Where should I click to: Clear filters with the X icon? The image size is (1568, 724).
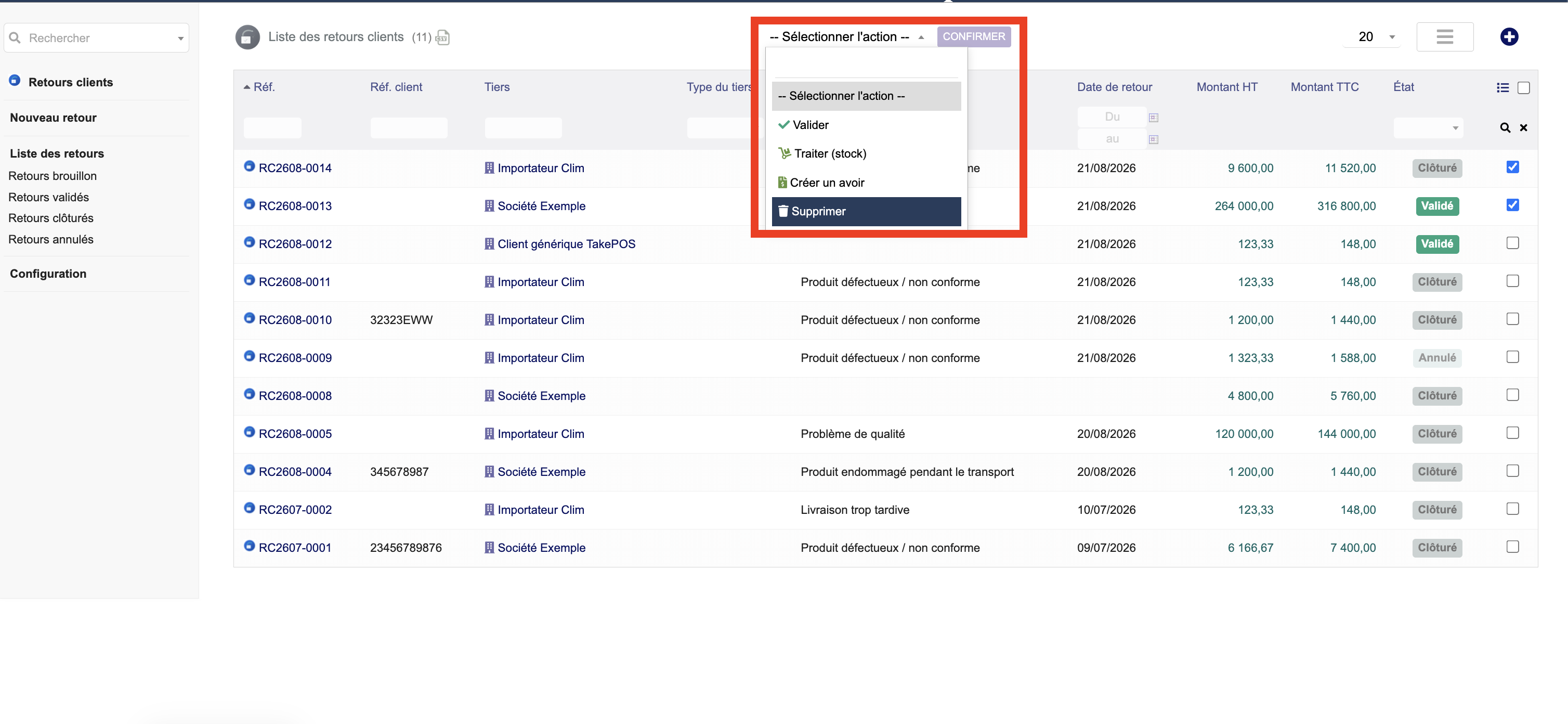tap(1524, 128)
